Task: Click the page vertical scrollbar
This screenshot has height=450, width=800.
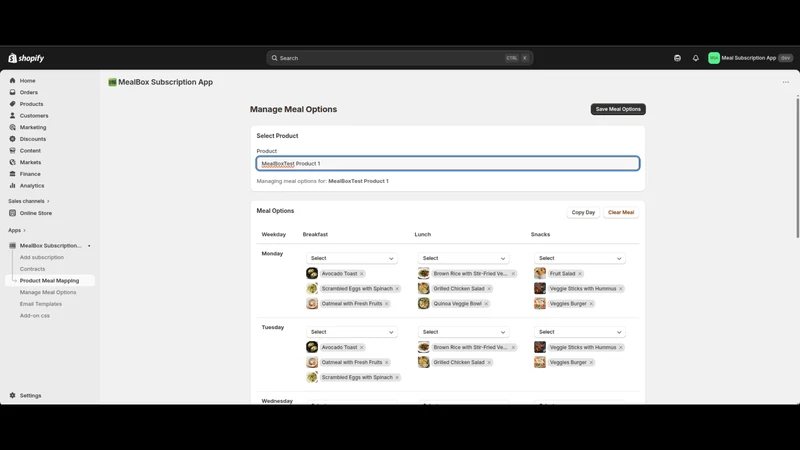Action: 797,167
